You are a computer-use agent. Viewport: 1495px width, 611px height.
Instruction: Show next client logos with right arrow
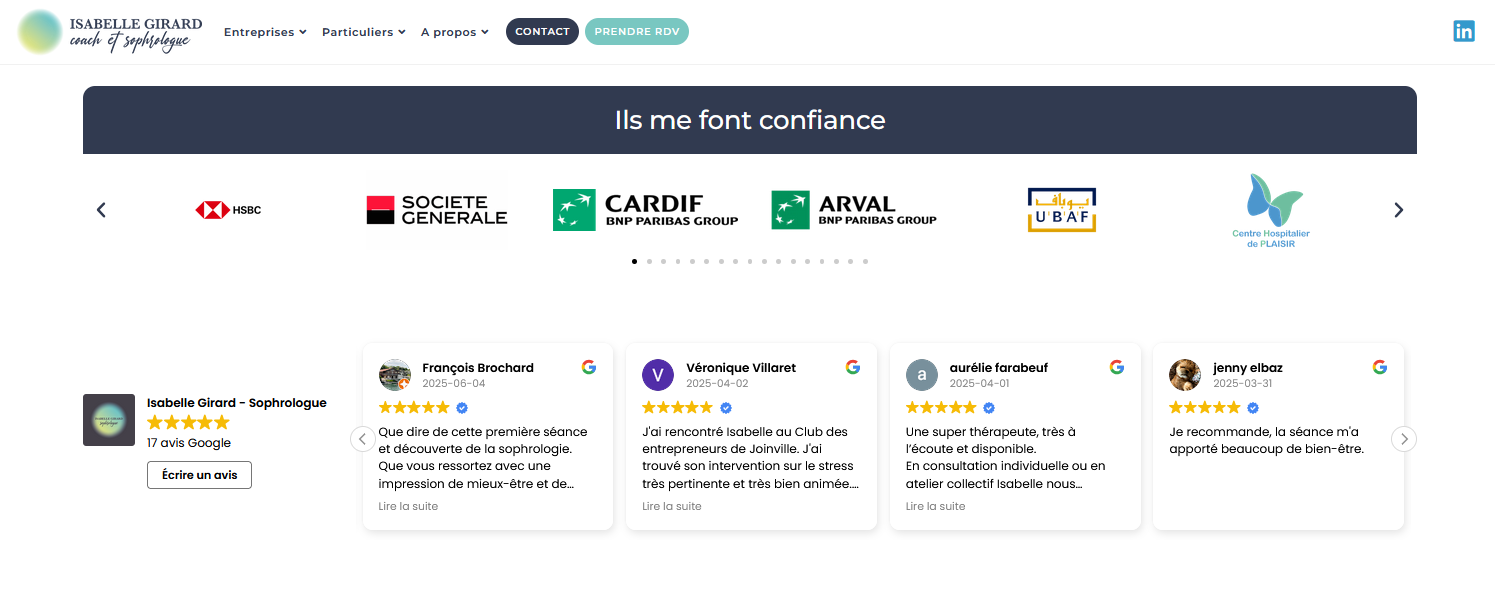tap(1398, 210)
